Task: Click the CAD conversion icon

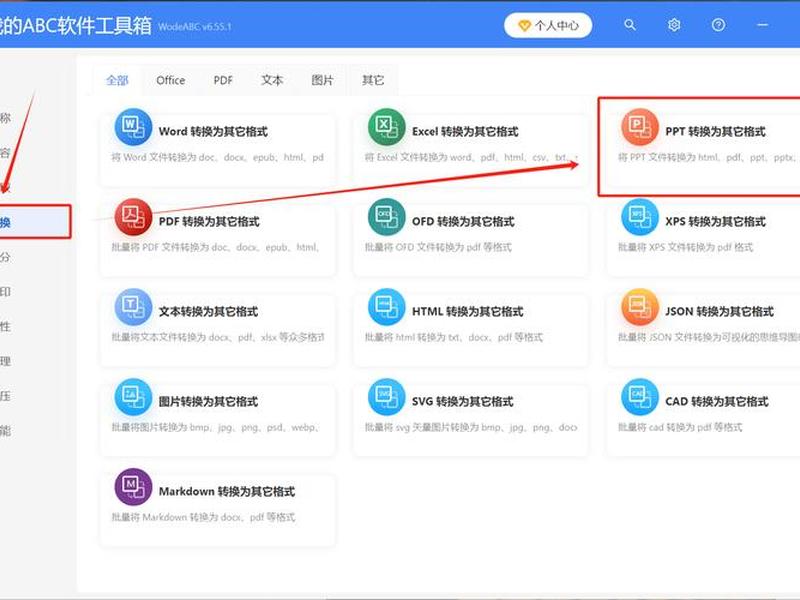Action: click(x=640, y=397)
